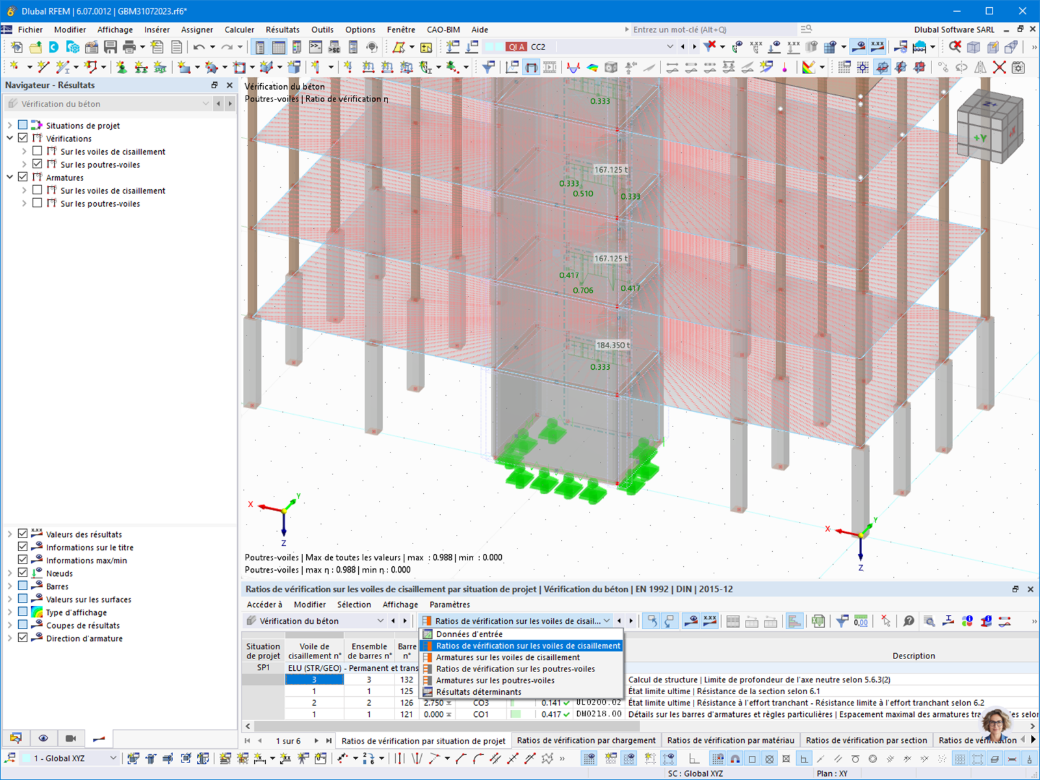The height and width of the screenshot is (780, 1040).
Task: Expand the Situations de projet node
Action: (x=10, y=125)
